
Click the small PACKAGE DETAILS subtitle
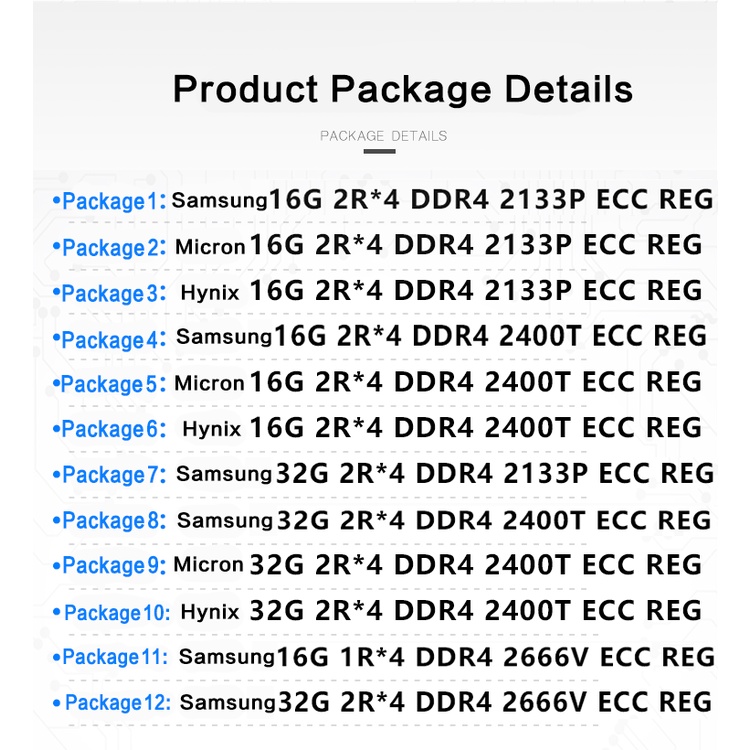tap(383, 136)
